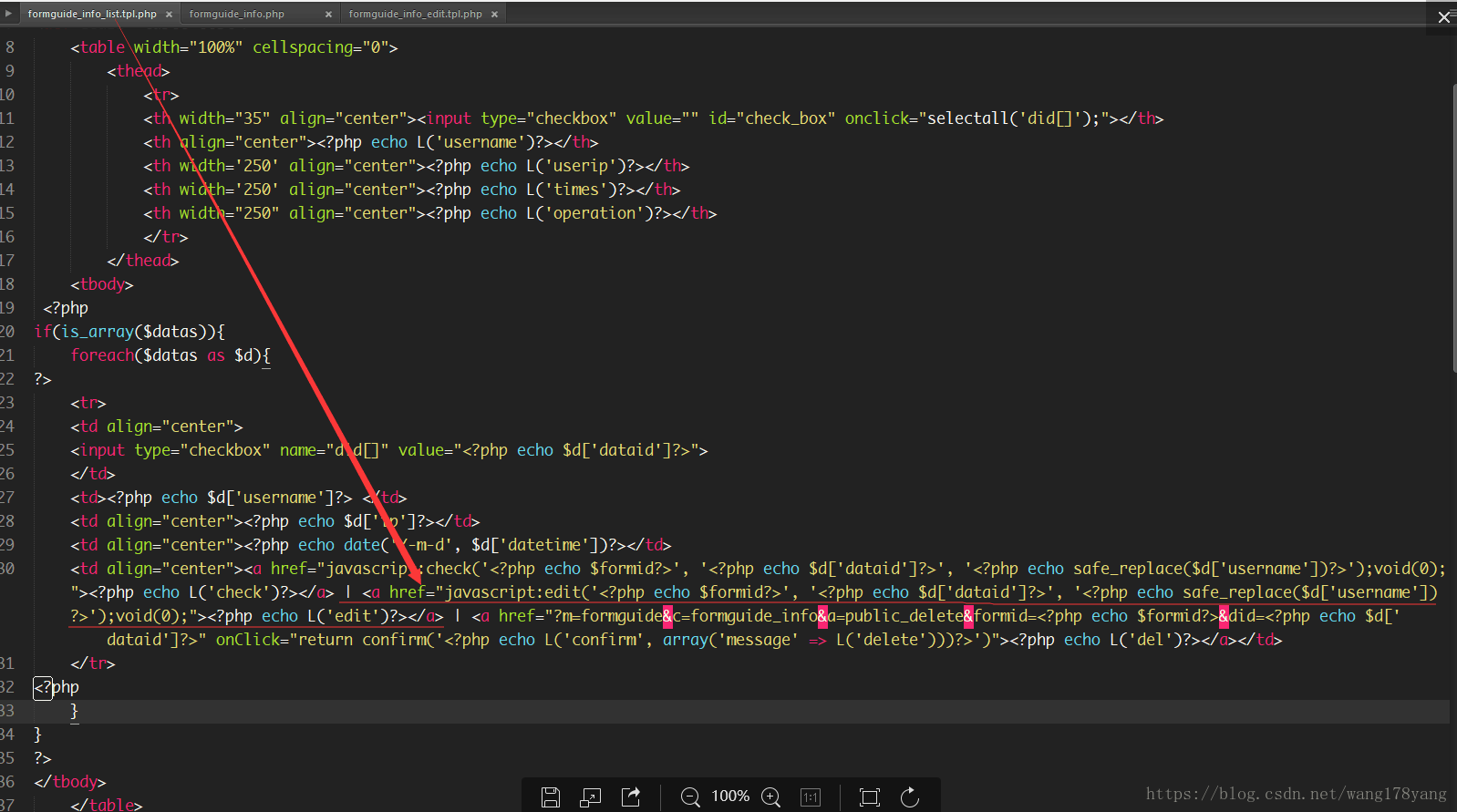This screenshot has width=1457, height=812.
Task: Click the <?php tag on line 32
Action: (x=57, y=687)
